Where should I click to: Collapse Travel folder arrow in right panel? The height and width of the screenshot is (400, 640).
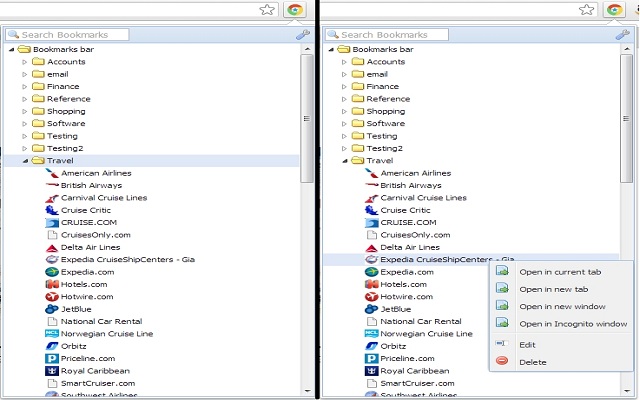345,161
